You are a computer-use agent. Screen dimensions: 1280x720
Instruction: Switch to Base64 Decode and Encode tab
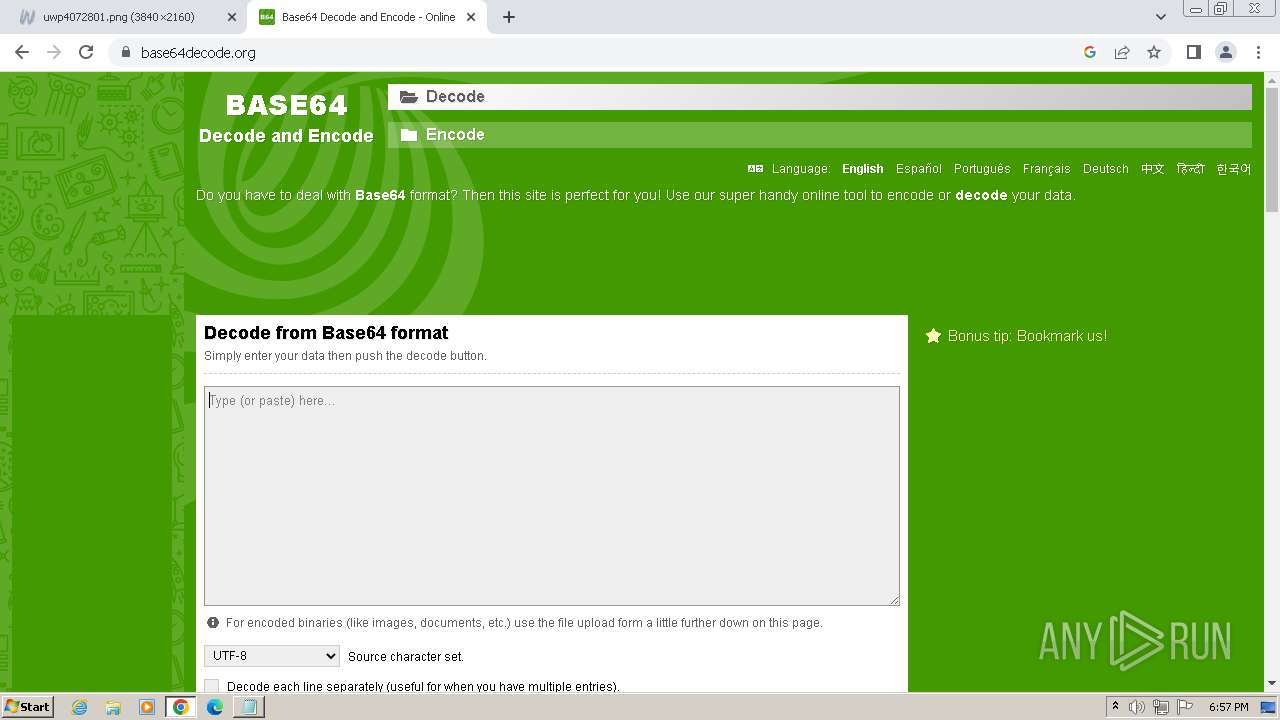[367, 17]
